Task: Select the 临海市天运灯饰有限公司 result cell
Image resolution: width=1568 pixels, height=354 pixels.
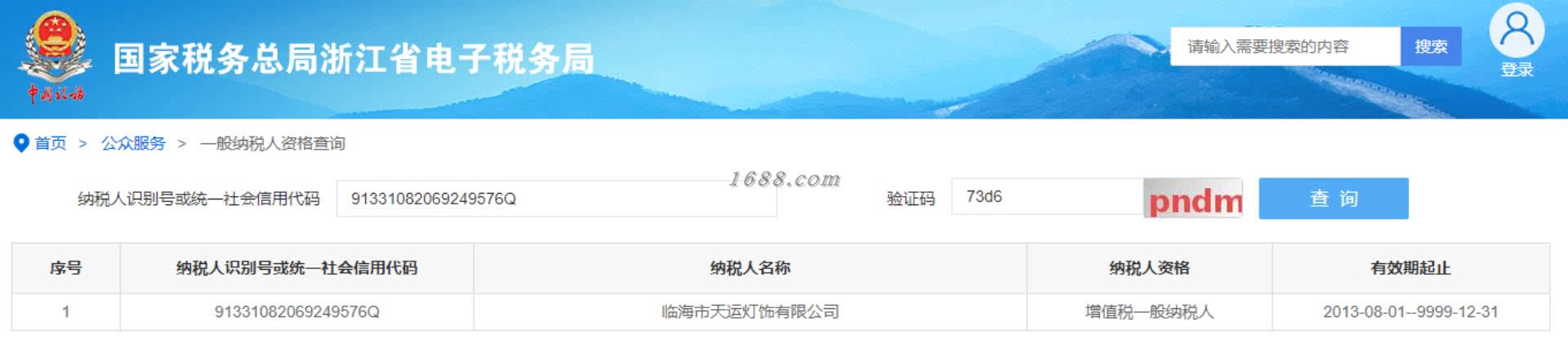Action: click(750, 311)
